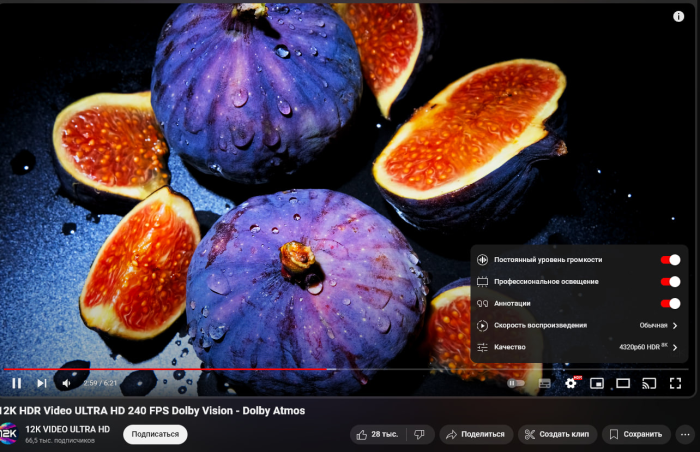Click the info icon on video
The image size is (700, 452).
point(678,16)
